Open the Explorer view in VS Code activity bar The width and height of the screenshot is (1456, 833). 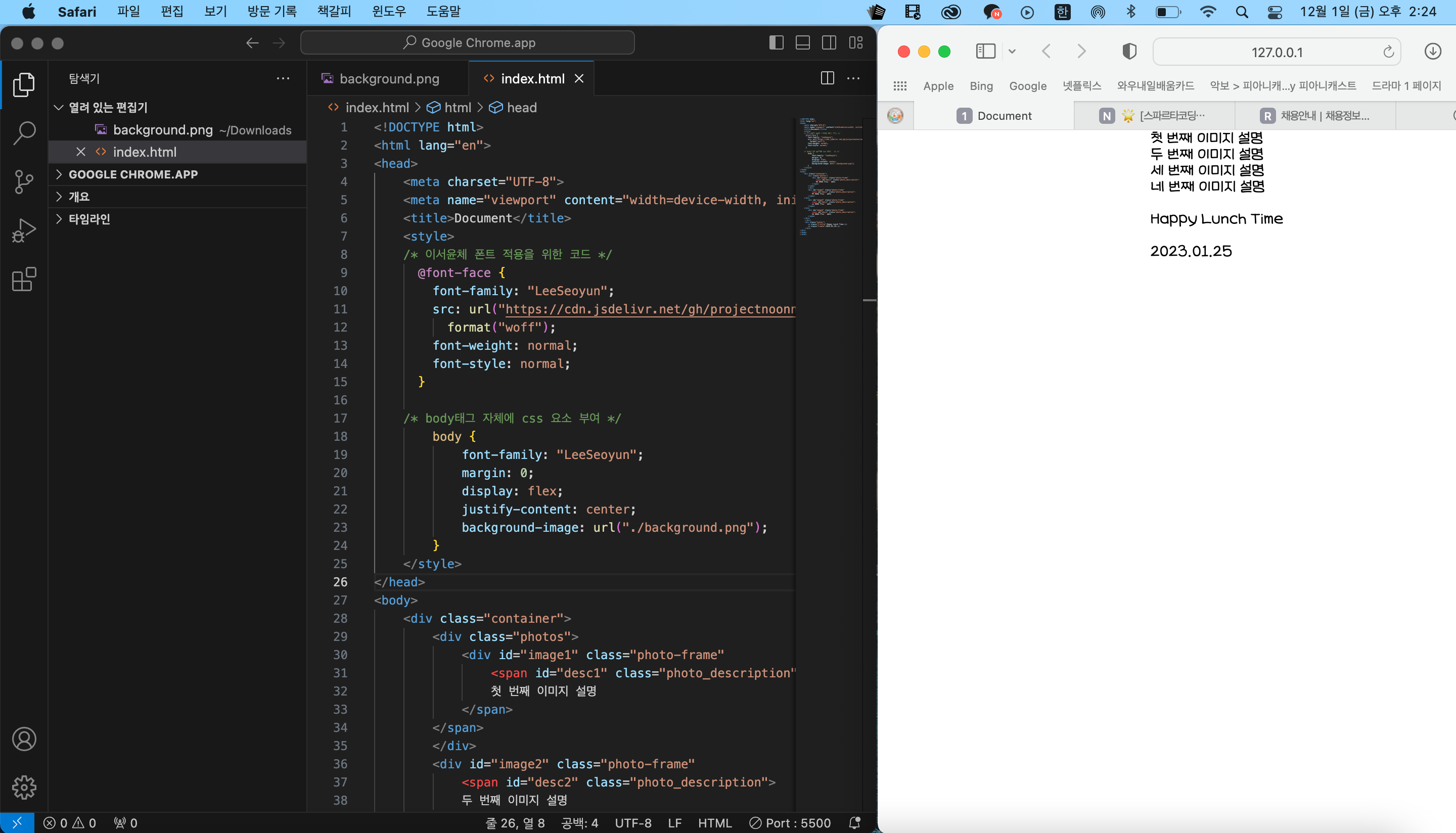point(24,84)
